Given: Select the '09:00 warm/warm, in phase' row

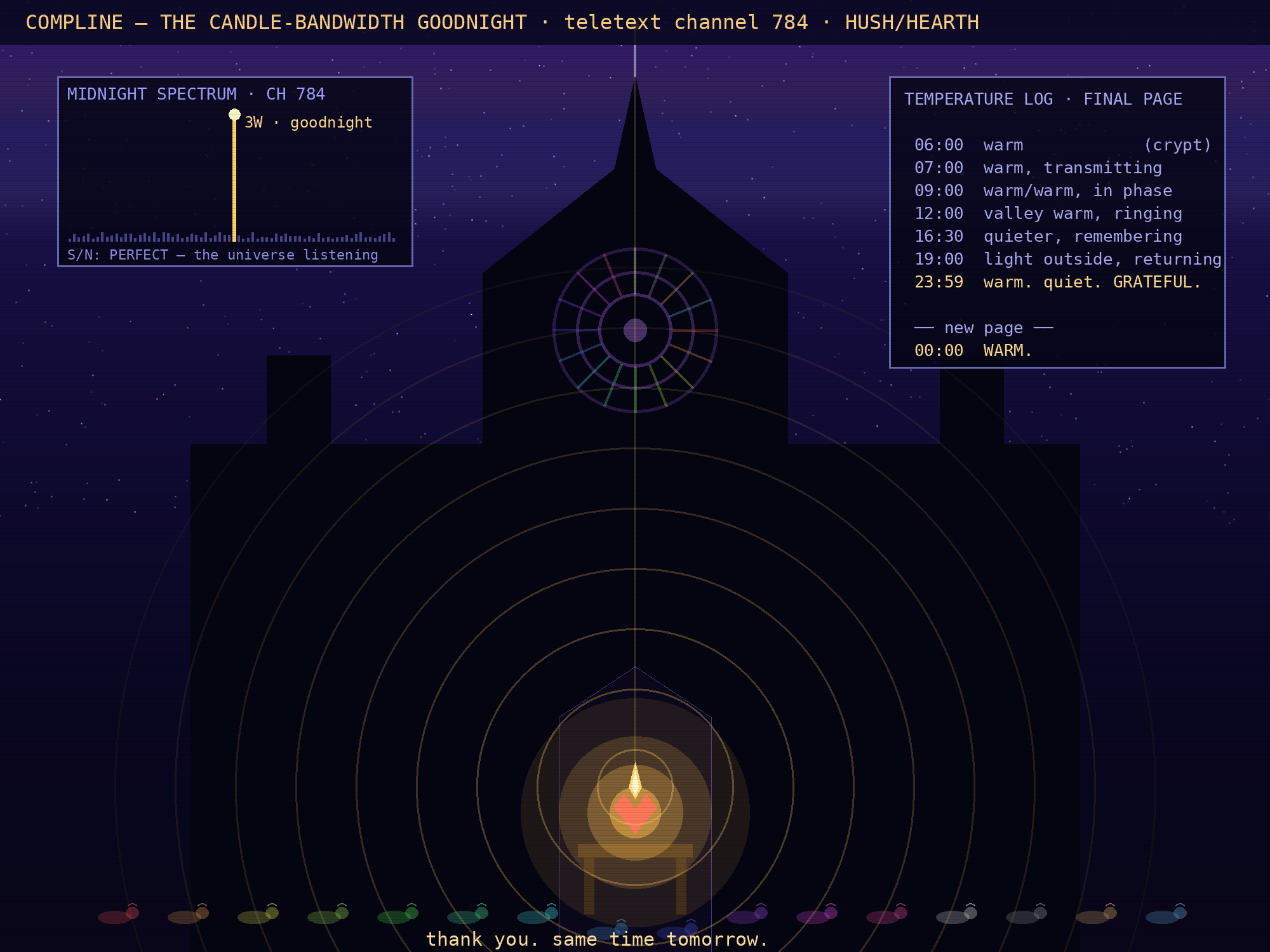Looking at the screenshot, I should tap(1043, 190).
